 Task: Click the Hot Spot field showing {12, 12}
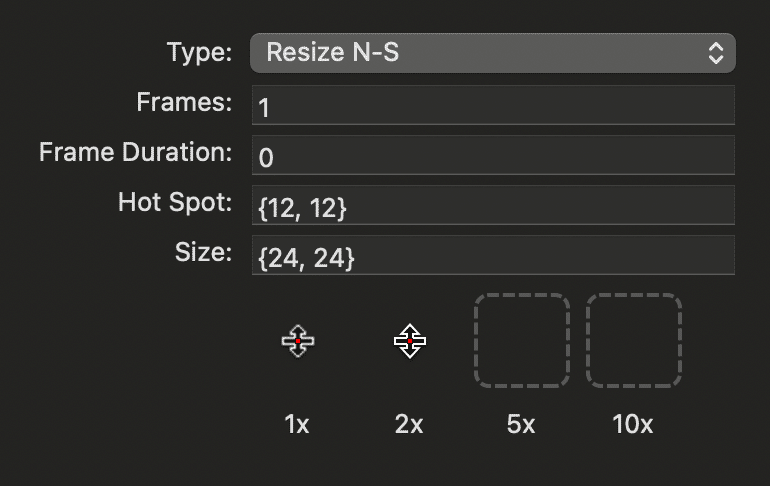click(493, 205)
